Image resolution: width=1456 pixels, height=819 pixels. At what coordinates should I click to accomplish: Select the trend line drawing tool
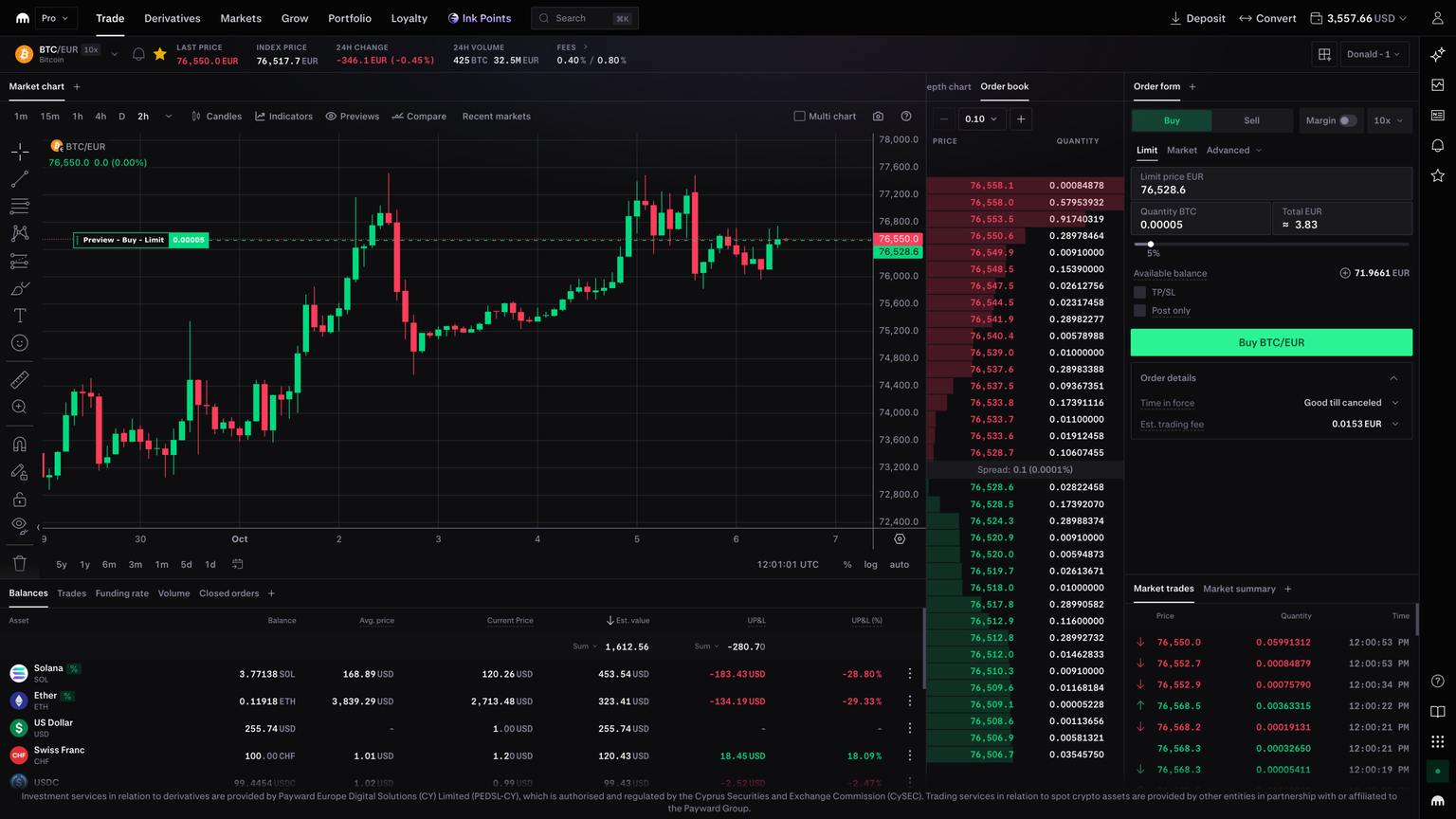click(x=19, y=179)
